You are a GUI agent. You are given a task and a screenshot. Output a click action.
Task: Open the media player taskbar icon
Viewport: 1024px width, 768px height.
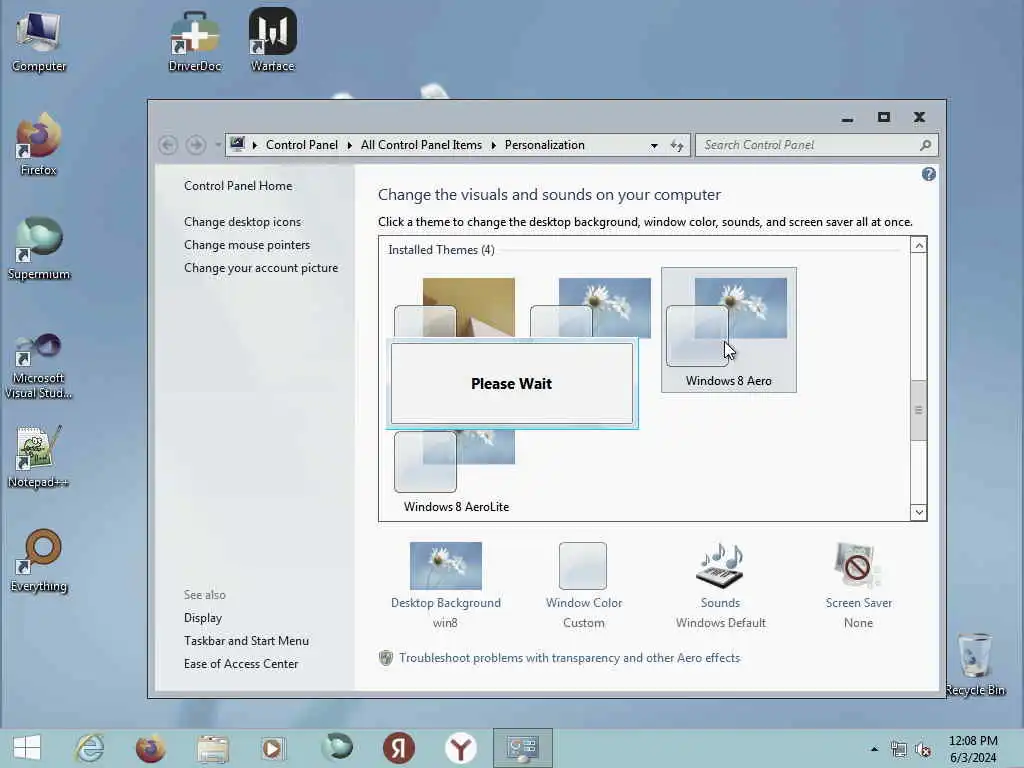(x=273, y=748)
